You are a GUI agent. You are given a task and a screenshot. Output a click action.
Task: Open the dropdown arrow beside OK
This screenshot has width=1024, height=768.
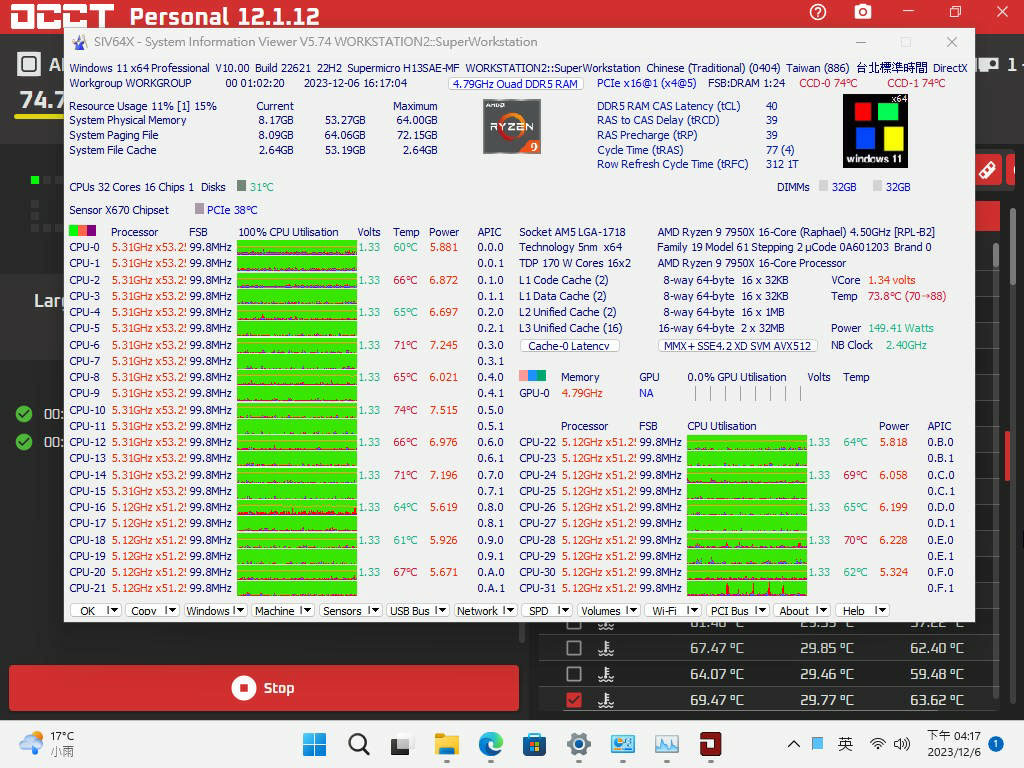click(x=112, y=610)
